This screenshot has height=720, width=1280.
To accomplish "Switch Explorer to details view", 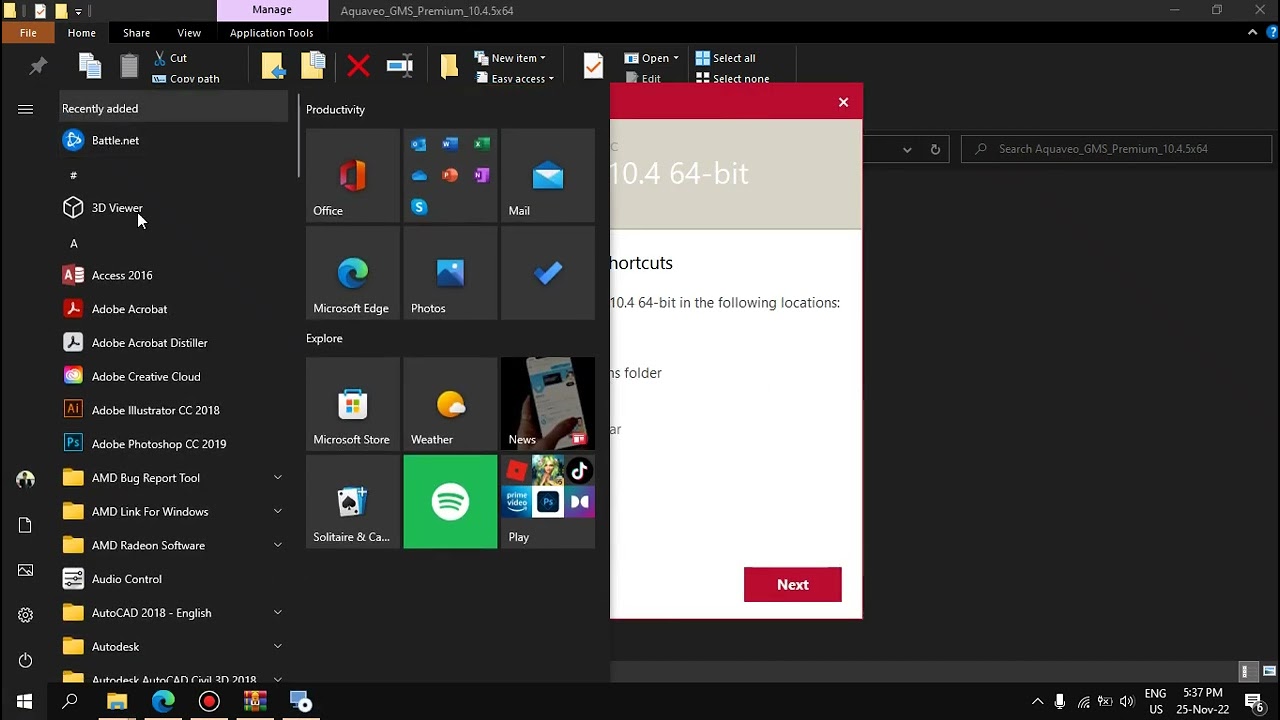I will (1247, 672).
